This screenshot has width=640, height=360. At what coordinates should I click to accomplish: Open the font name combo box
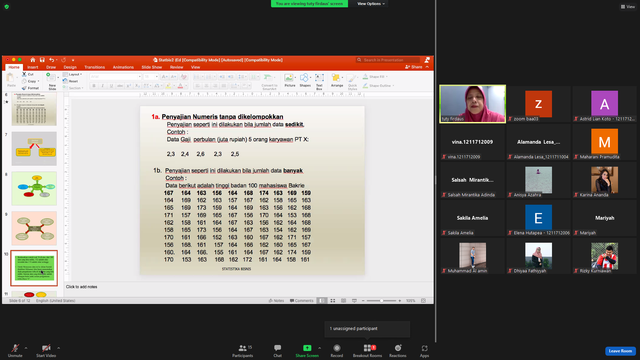pos(116,77)
